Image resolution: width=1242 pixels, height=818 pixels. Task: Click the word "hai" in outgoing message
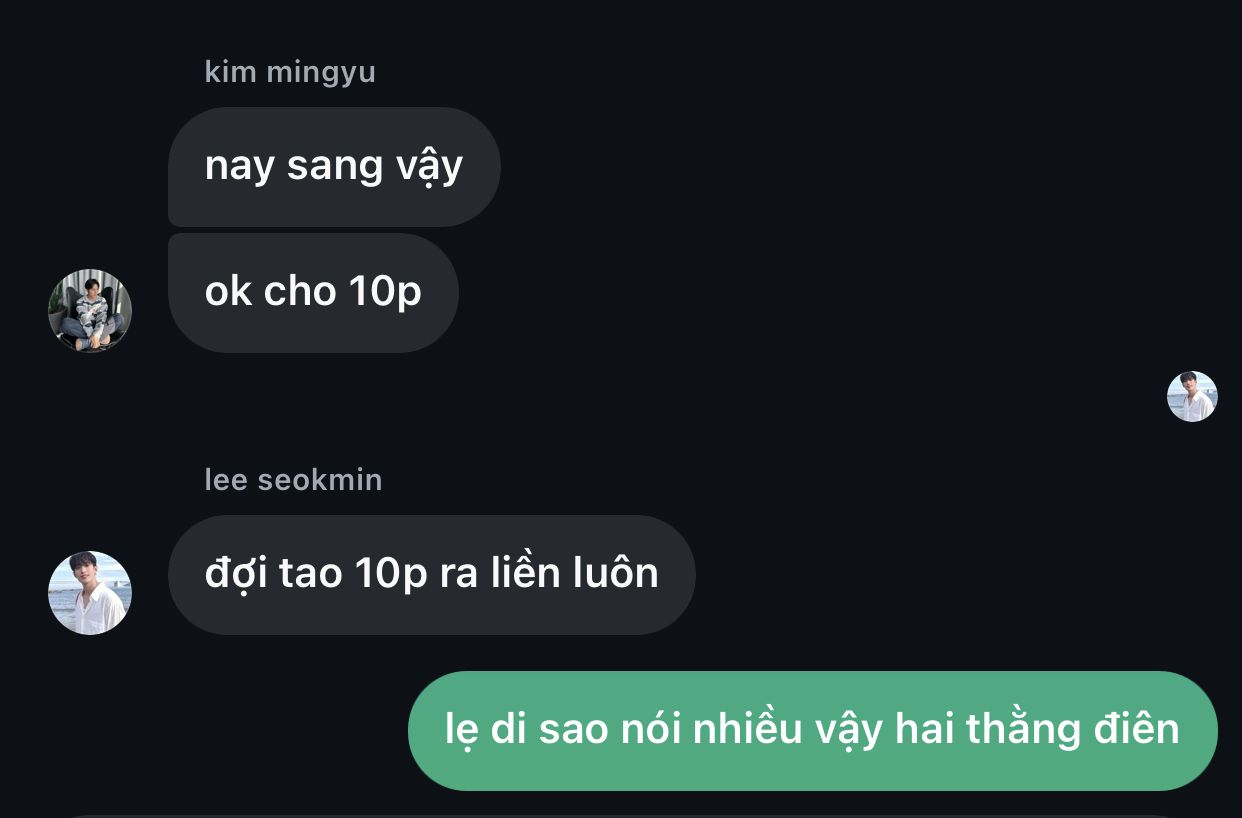(x=924, y=729)
